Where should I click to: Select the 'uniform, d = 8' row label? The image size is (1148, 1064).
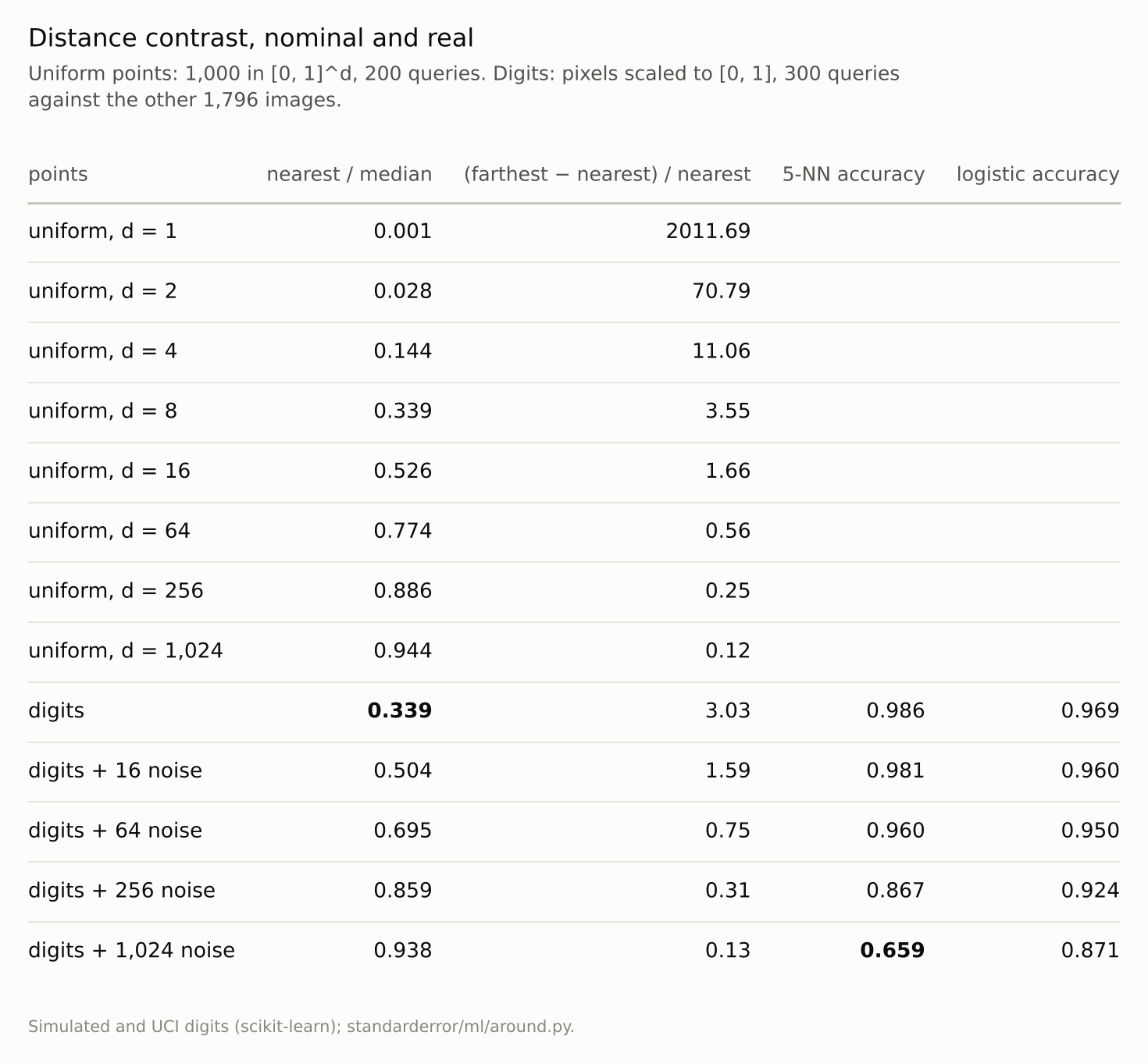click(x=102, y=411)
